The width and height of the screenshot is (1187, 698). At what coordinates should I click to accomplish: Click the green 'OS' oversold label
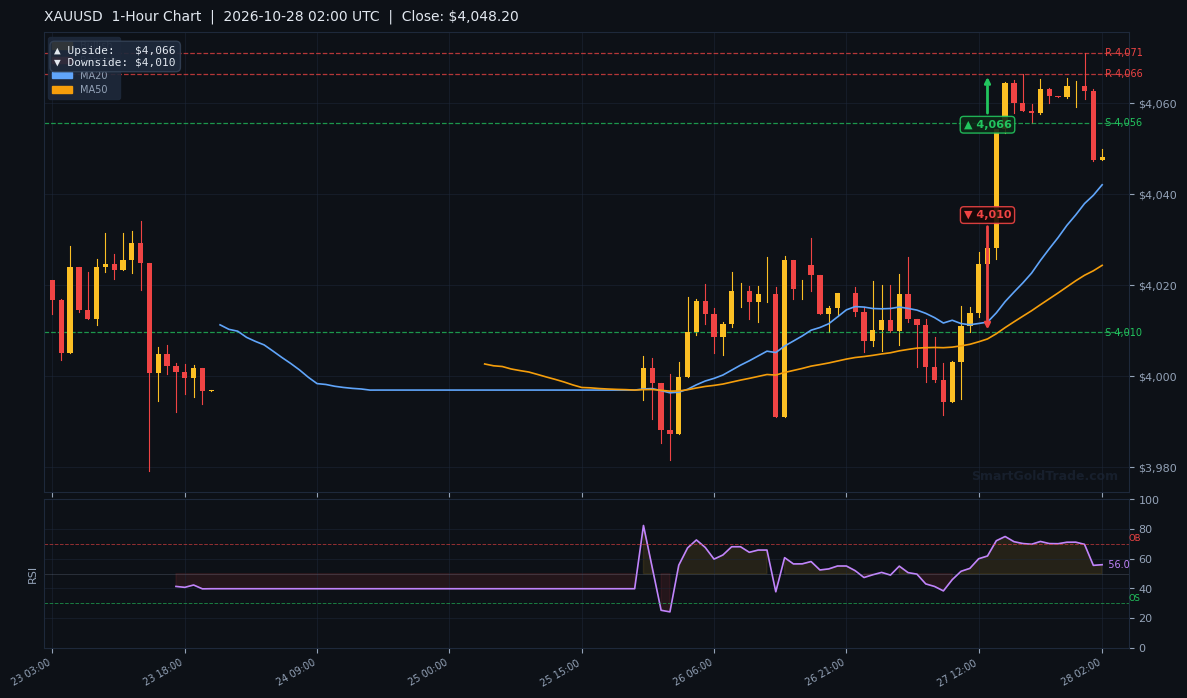[x=1134, y=598]
